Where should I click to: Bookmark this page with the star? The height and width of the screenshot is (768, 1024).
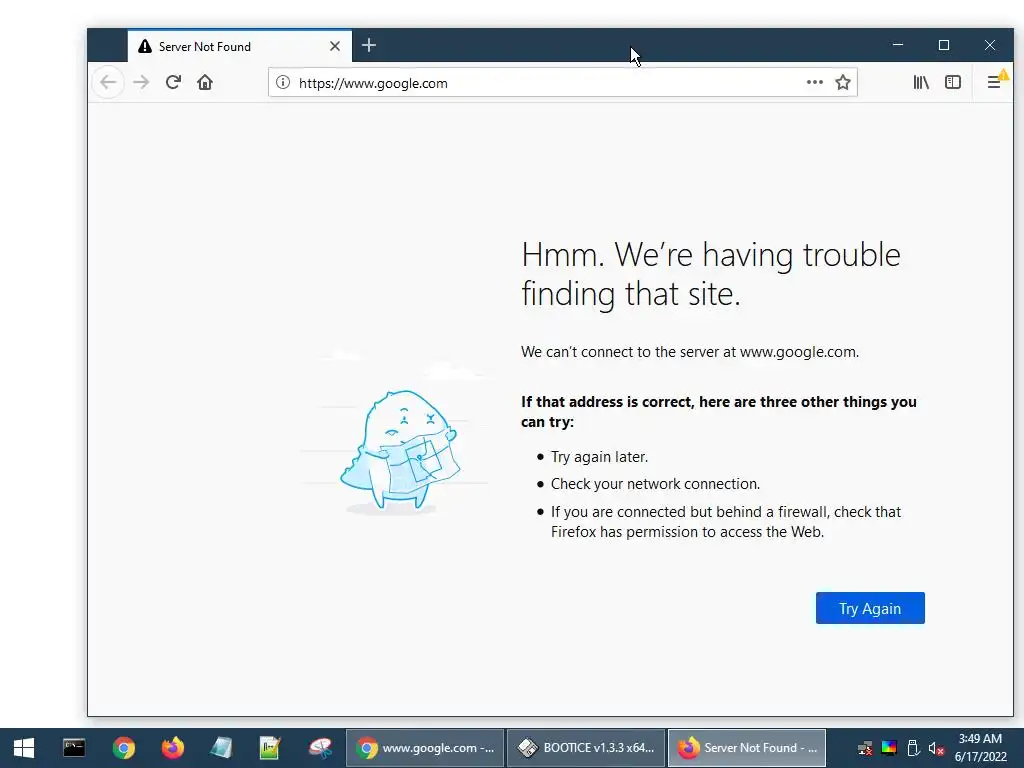[x=843, y=82]
